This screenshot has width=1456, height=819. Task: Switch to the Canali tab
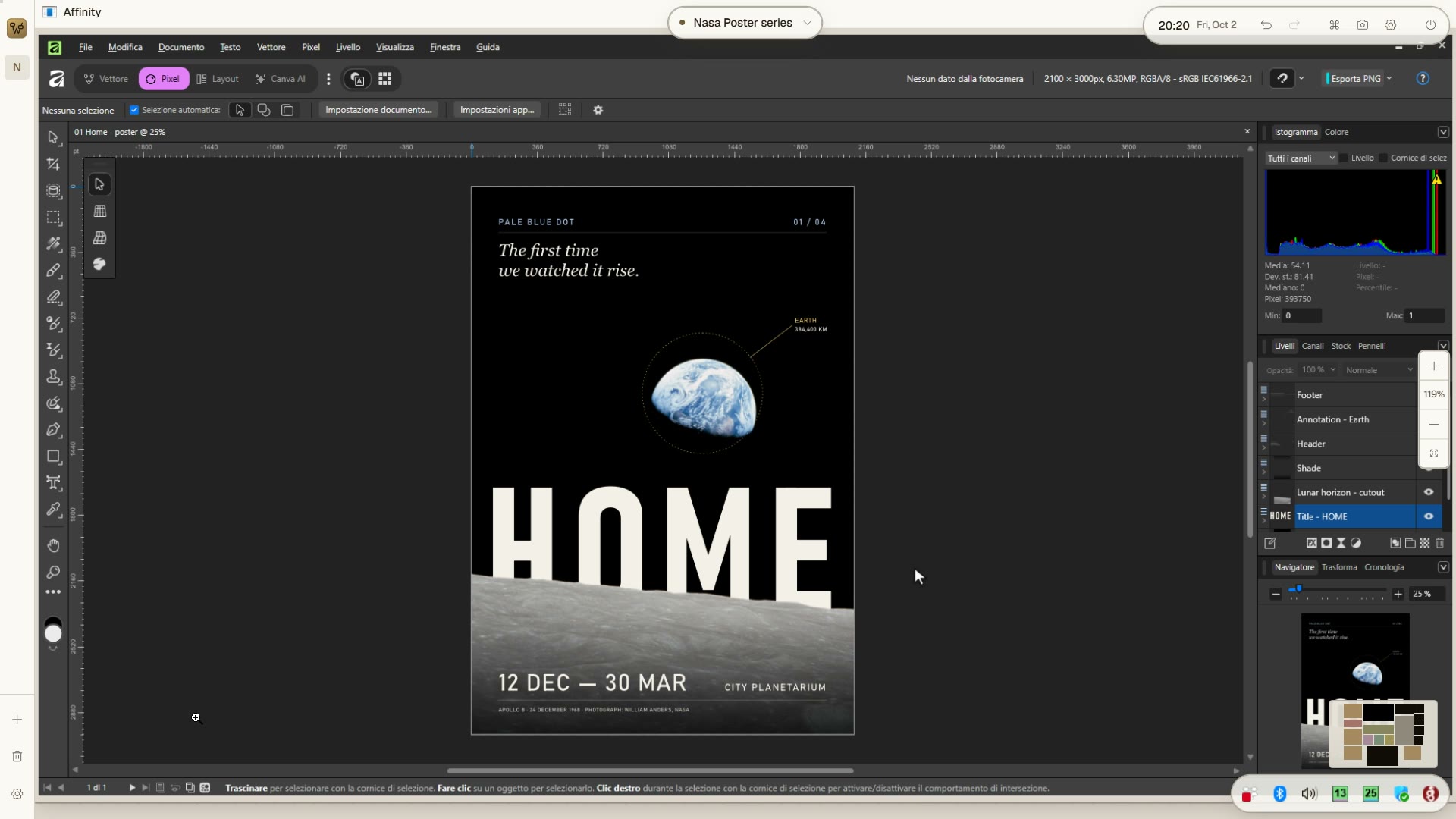1313,346
